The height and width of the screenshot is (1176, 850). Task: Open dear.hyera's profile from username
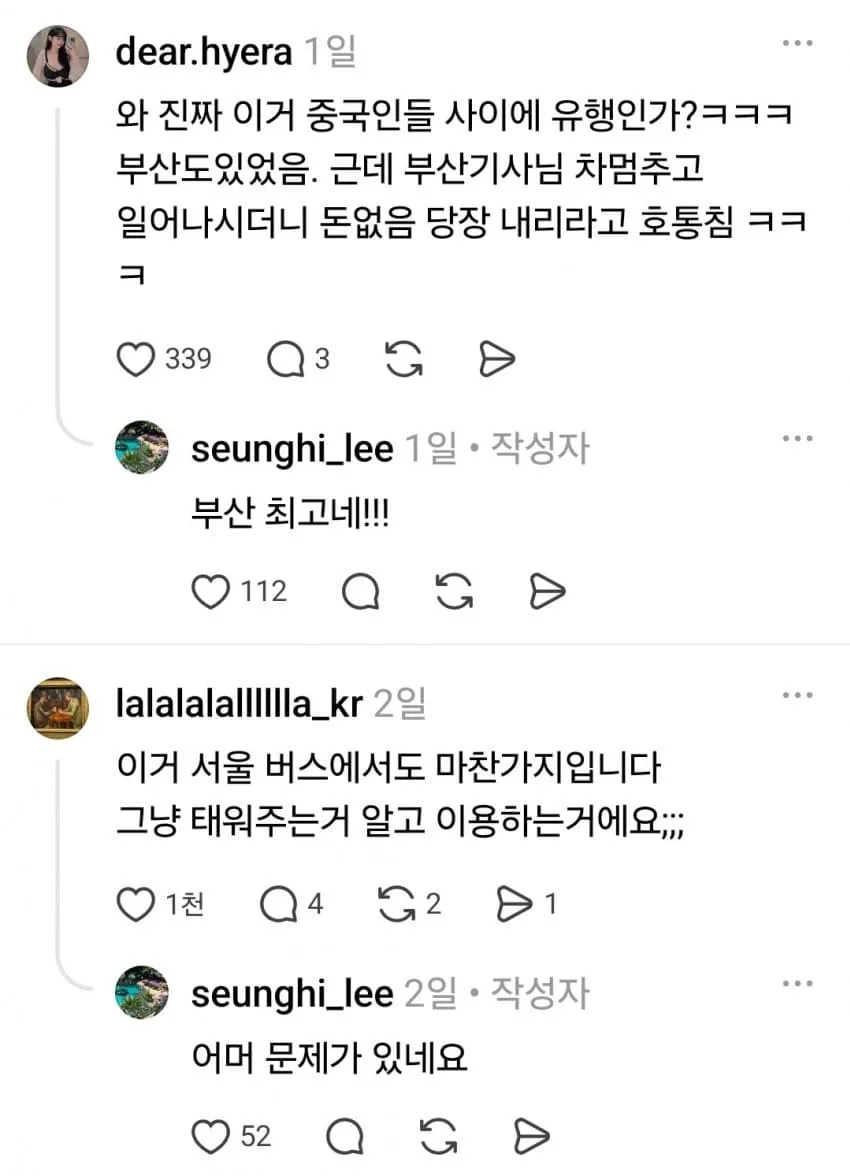coord(204,52)
